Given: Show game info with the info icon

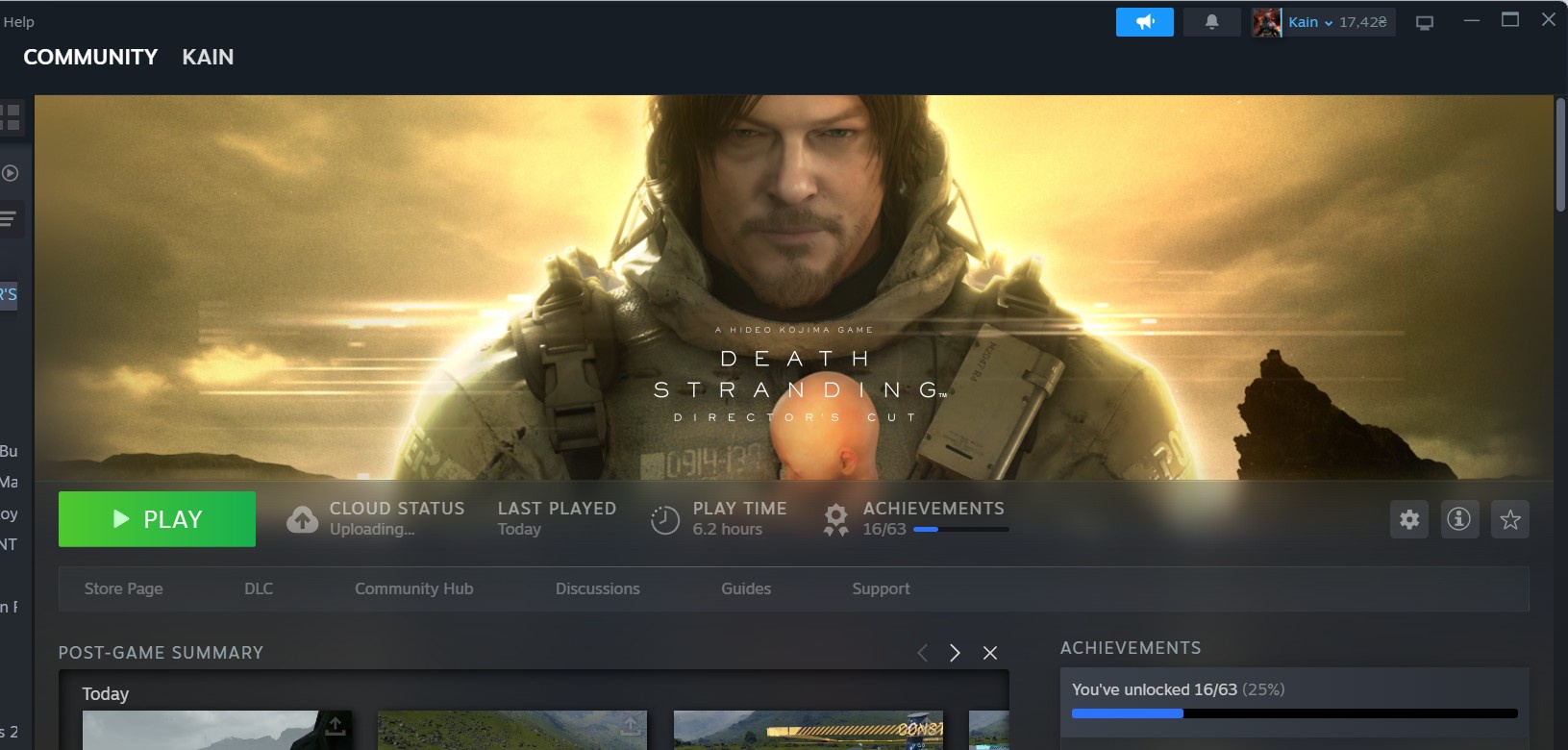Looking at the screenshot, I should [x=1459, y=519].
